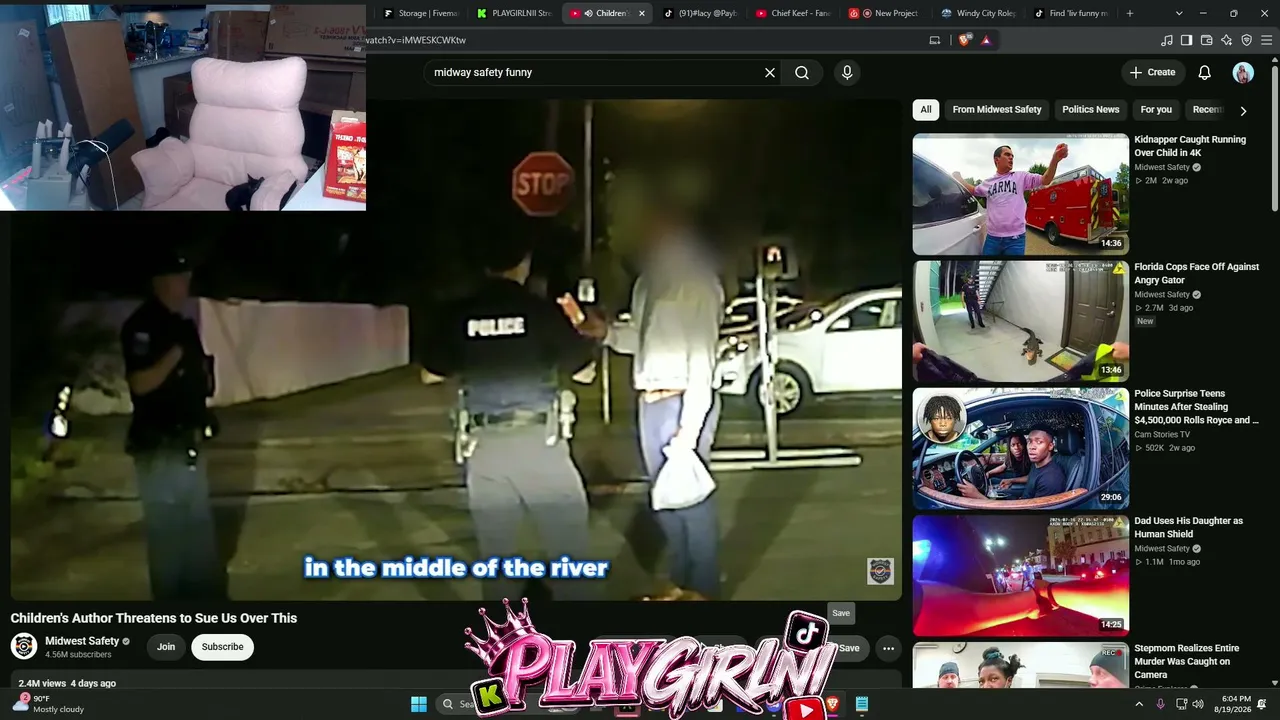
Task: Select the All filter chip
Action: (926, 110)
